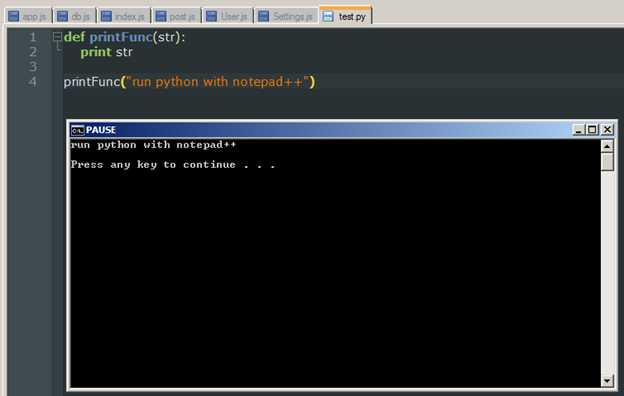Switch to the db.js tab
The image size is (624, 396).
74,16
